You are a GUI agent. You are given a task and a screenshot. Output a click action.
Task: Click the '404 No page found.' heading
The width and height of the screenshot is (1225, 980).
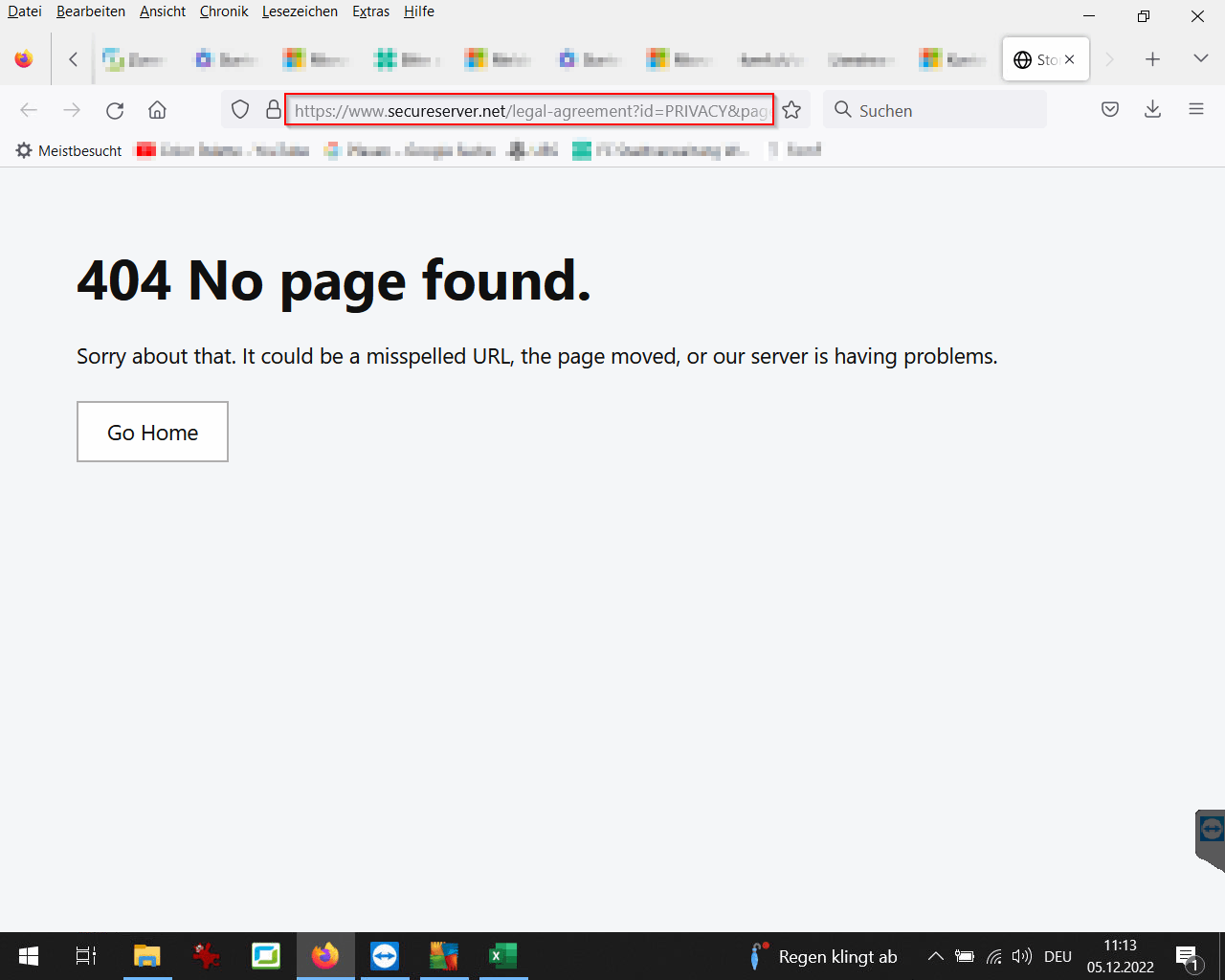334,280
